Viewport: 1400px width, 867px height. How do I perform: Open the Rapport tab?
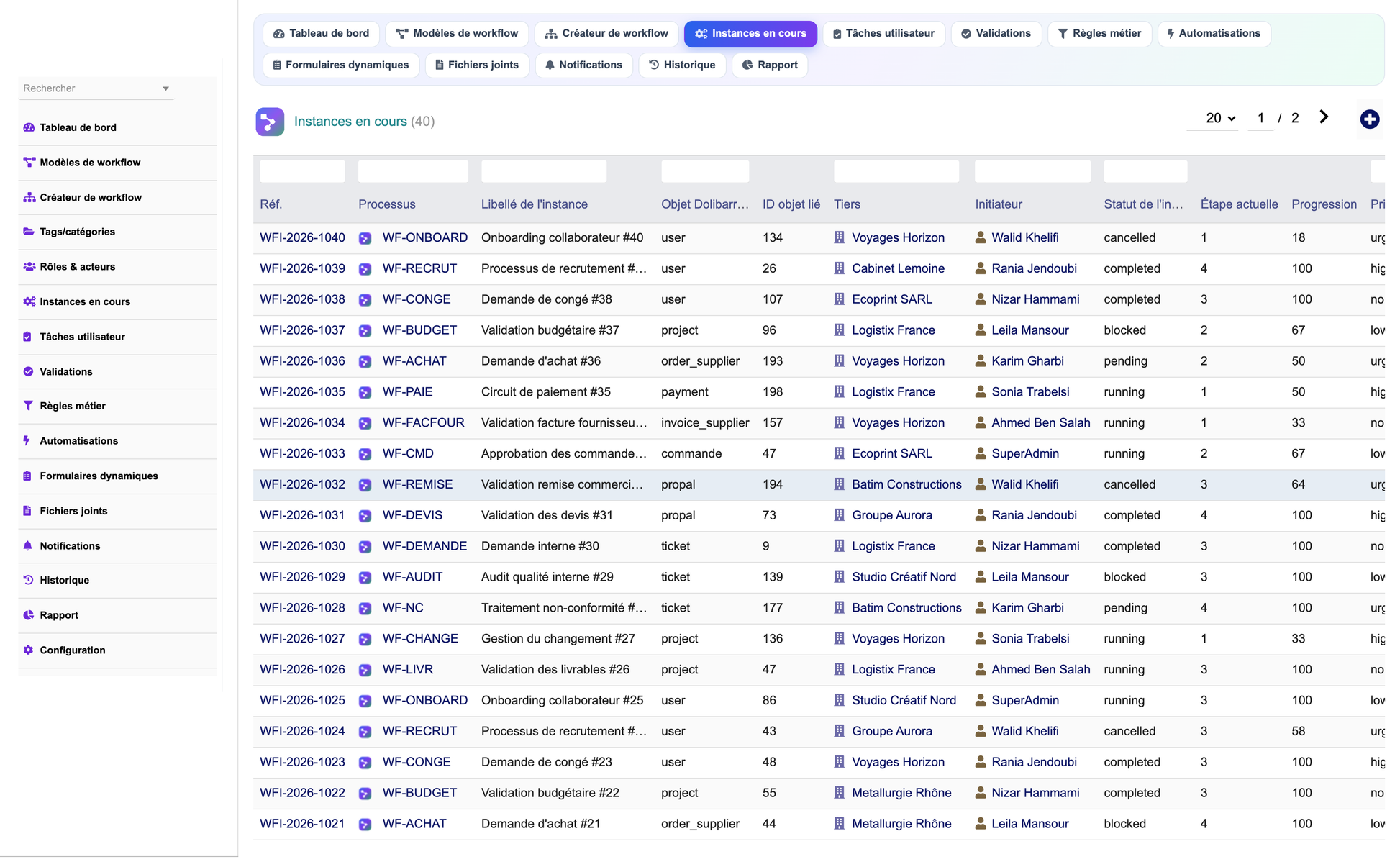click(770, 65)
